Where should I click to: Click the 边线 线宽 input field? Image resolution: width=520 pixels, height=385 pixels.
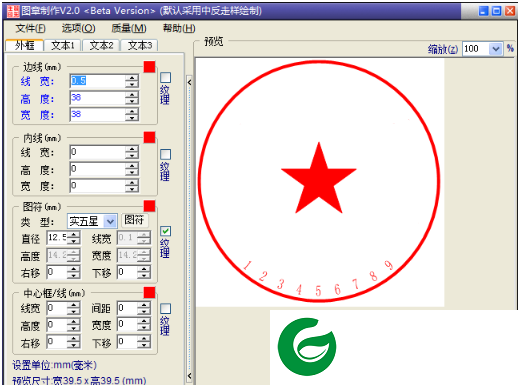[98, 81]
